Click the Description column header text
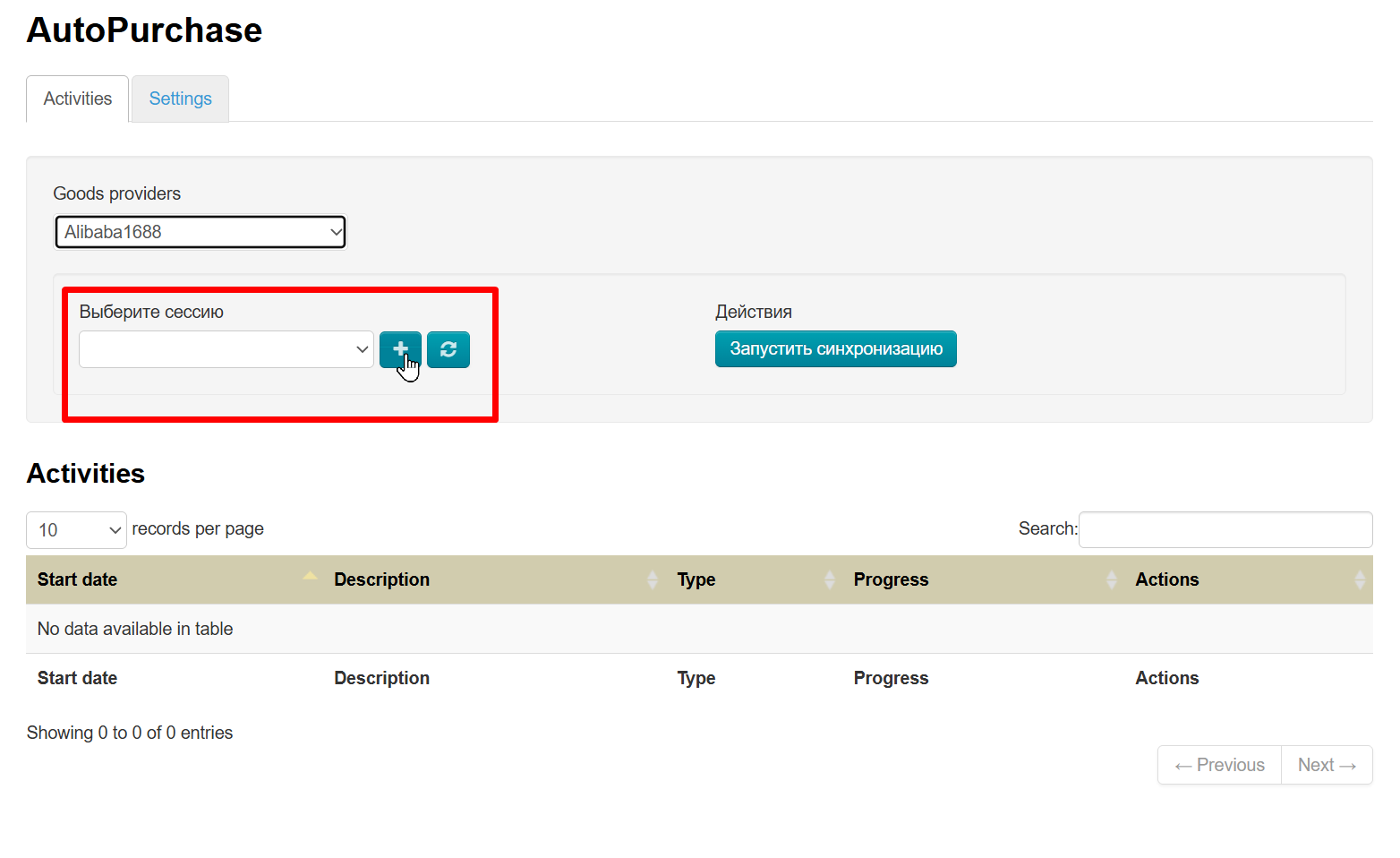Screen dimensions: 1400x858 point(382,579)
